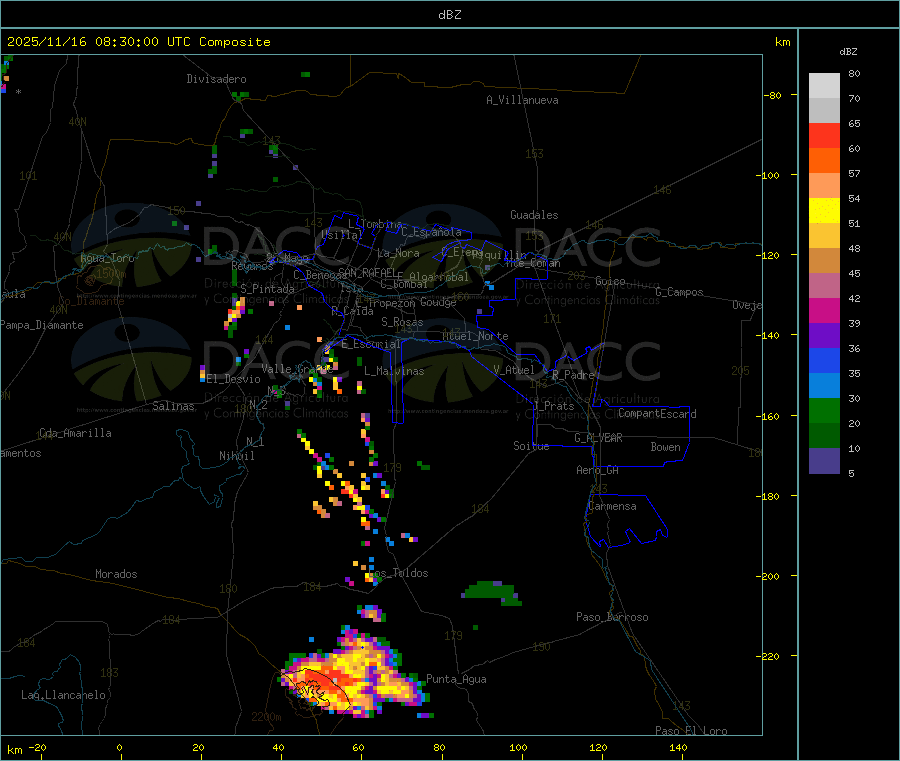The width and height of the screenshot is (900, 761).
Task: Click the 'V_Atuel' place label
Action: tap(514, 370)
